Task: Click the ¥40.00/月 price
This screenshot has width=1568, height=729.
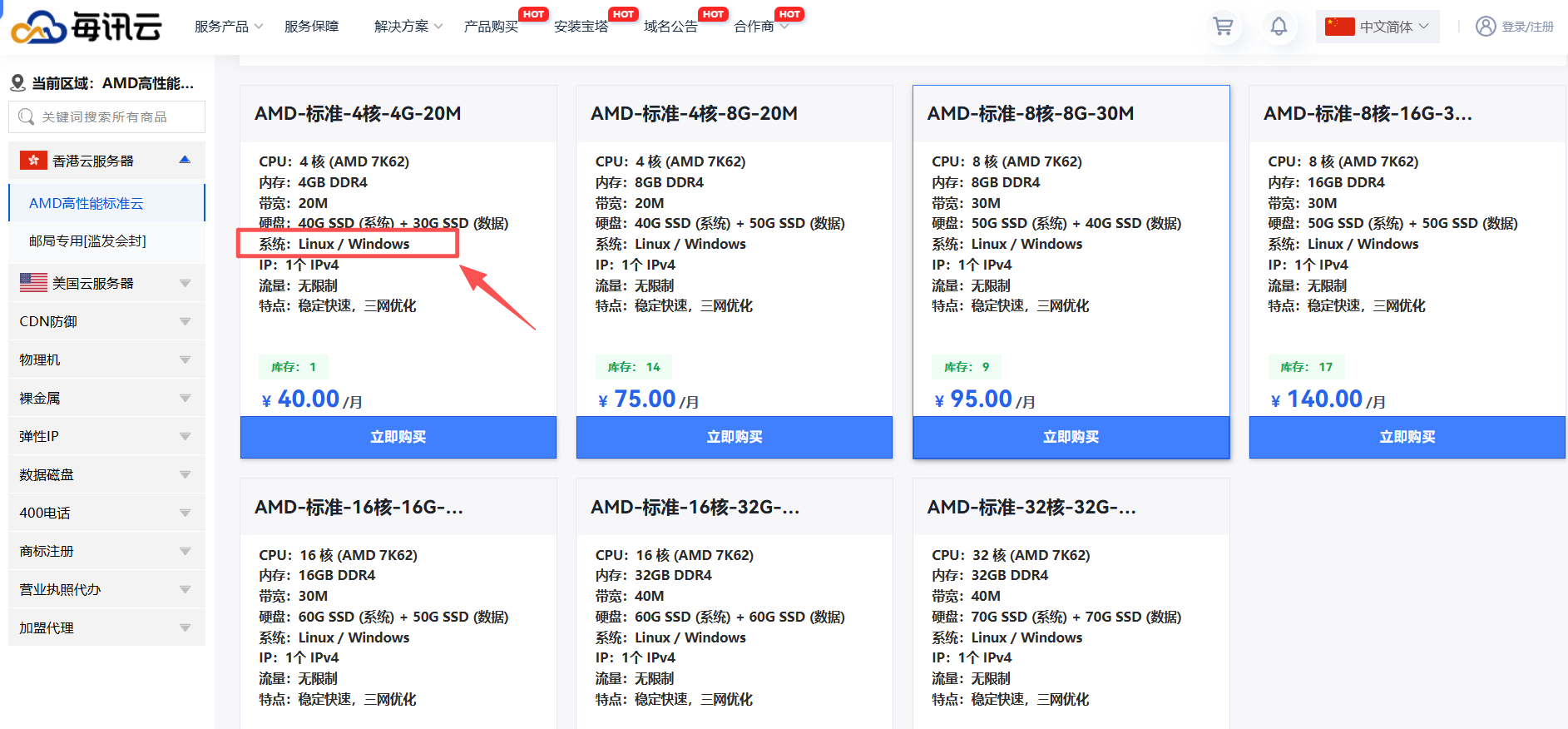Action: (312, 399)
